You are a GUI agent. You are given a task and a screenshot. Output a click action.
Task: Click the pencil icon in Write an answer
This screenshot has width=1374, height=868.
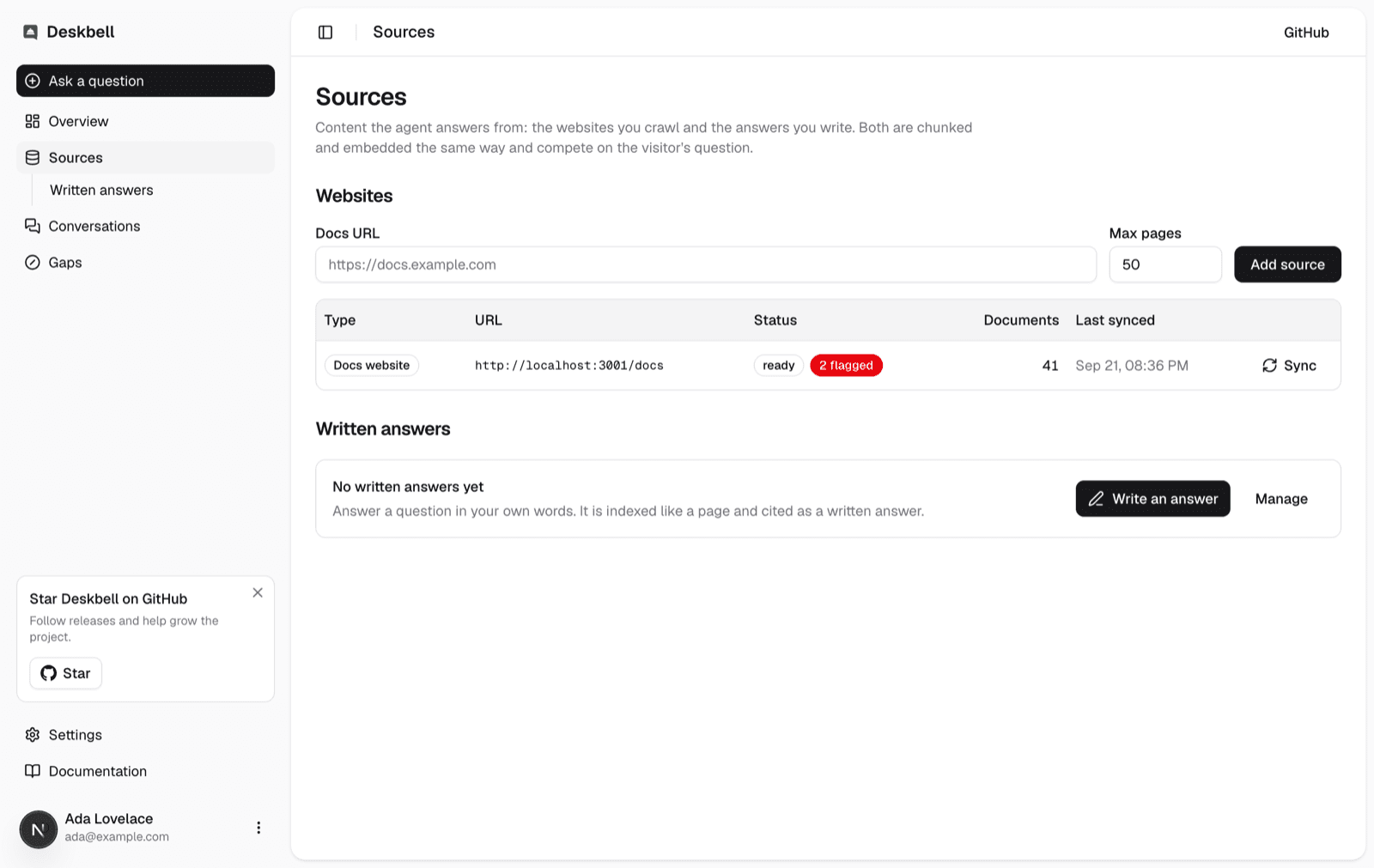[1096, 499]
